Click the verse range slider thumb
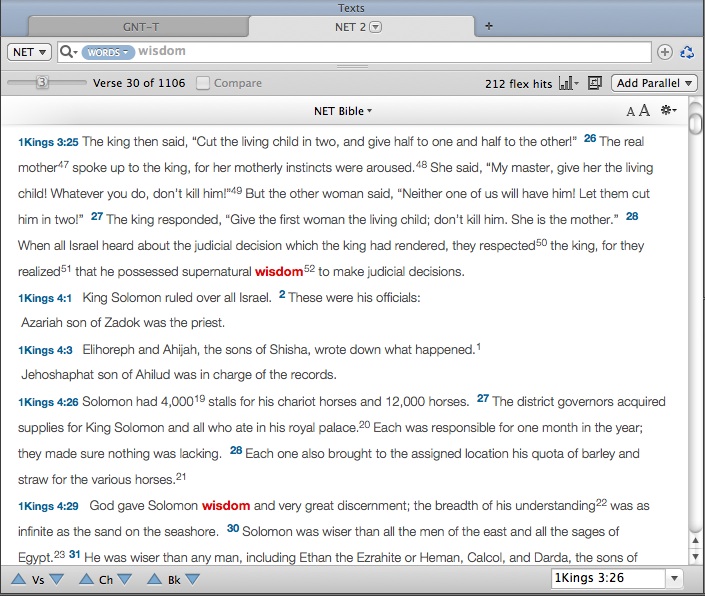705x596 pixels. point(42,84)
